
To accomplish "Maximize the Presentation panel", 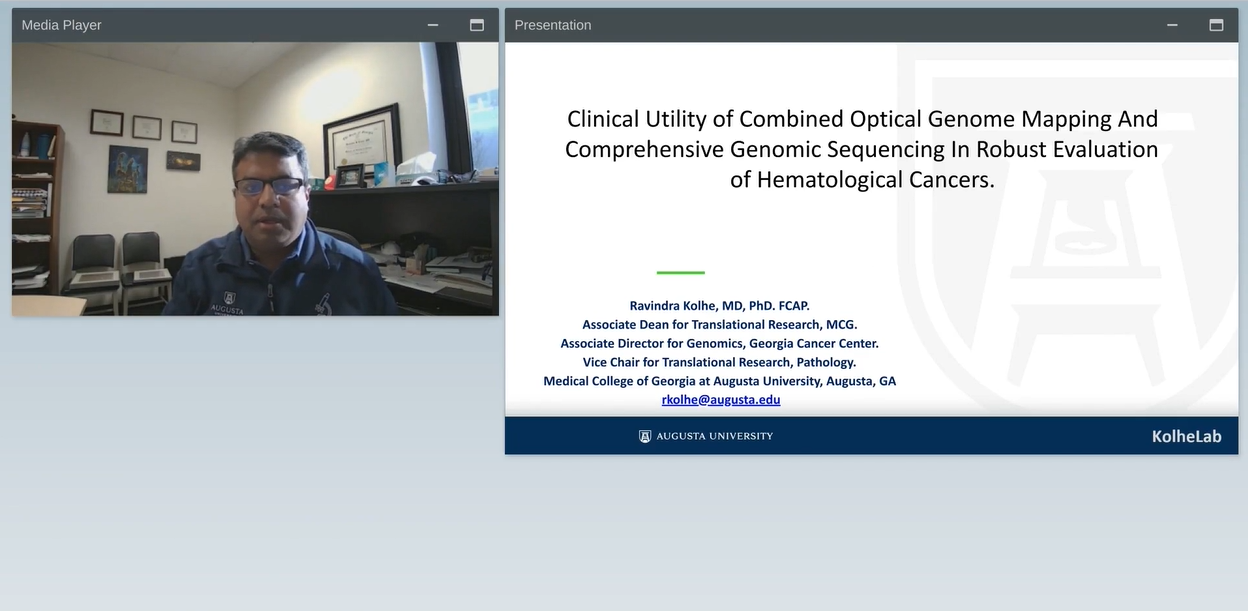I will coord(1216,25).
